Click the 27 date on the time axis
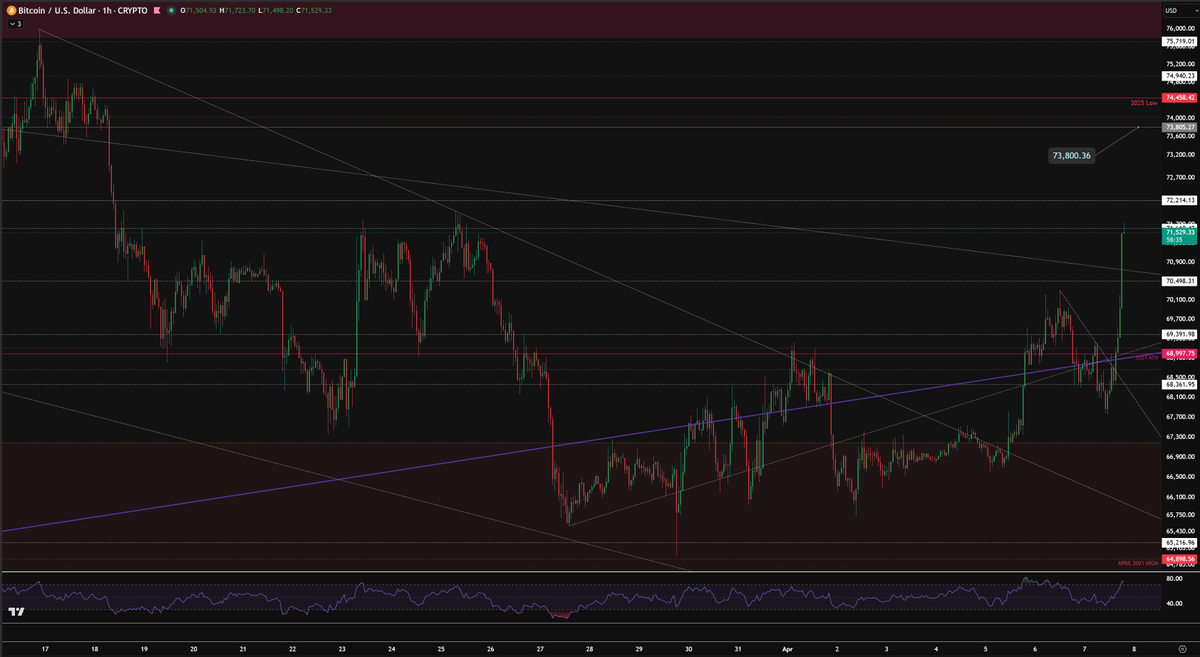The height and width of the screenshot is (657, 1200). coord(539,648)
